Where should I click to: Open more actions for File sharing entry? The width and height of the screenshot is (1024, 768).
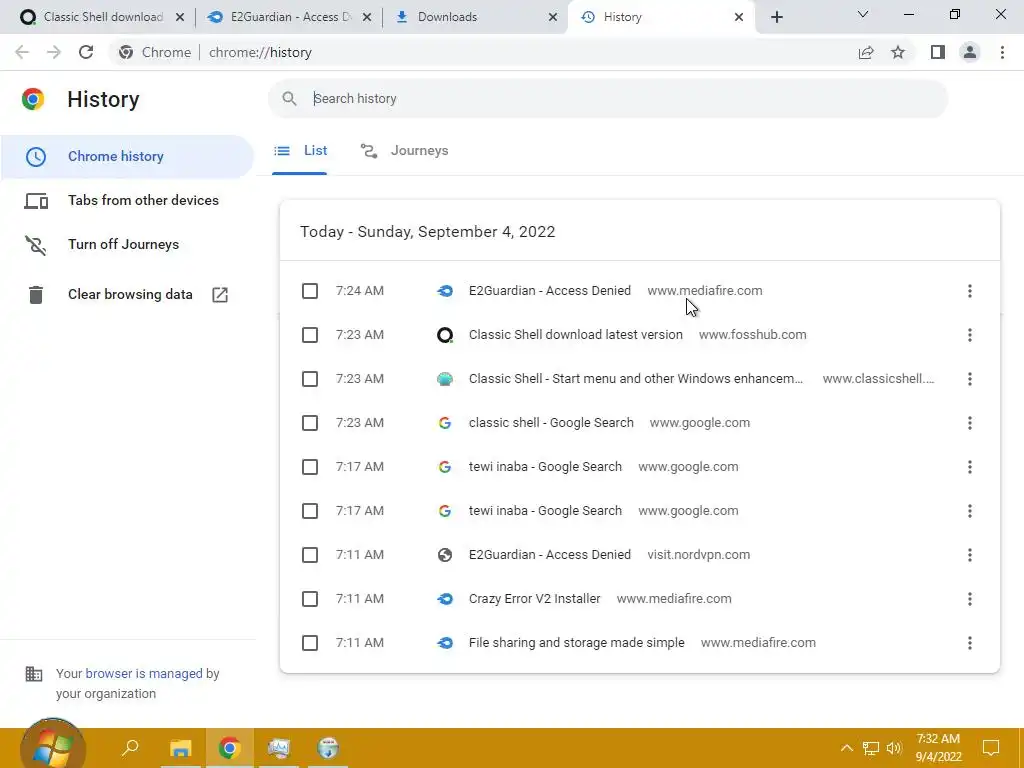point(970,643)
